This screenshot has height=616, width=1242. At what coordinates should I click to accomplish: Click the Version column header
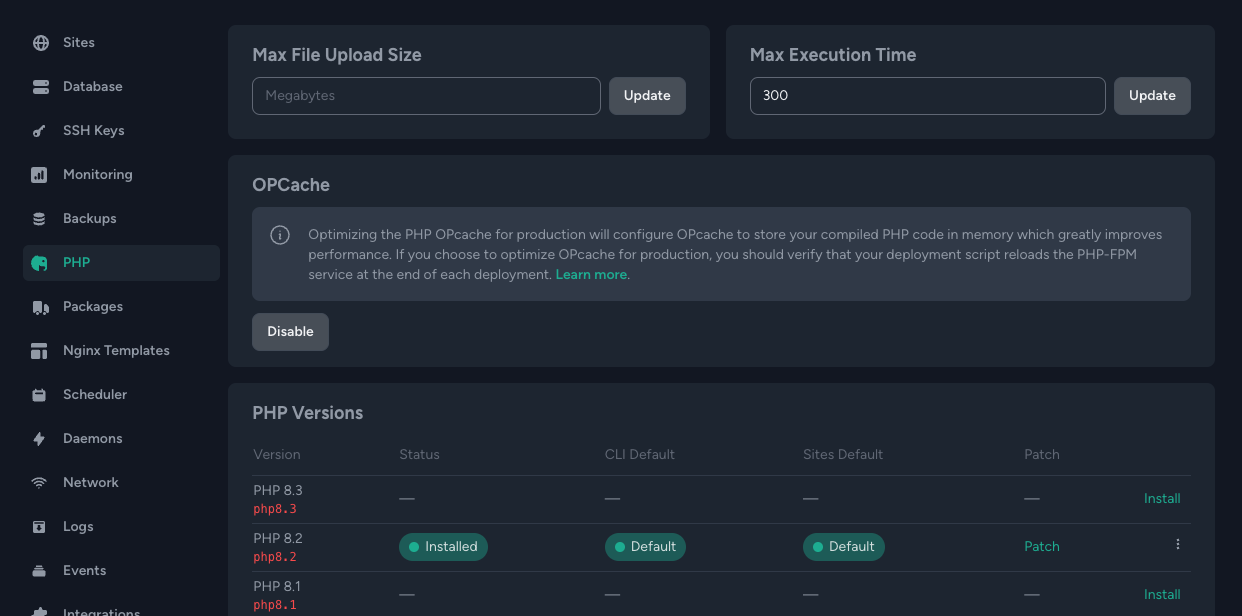[x=277, y=454]
